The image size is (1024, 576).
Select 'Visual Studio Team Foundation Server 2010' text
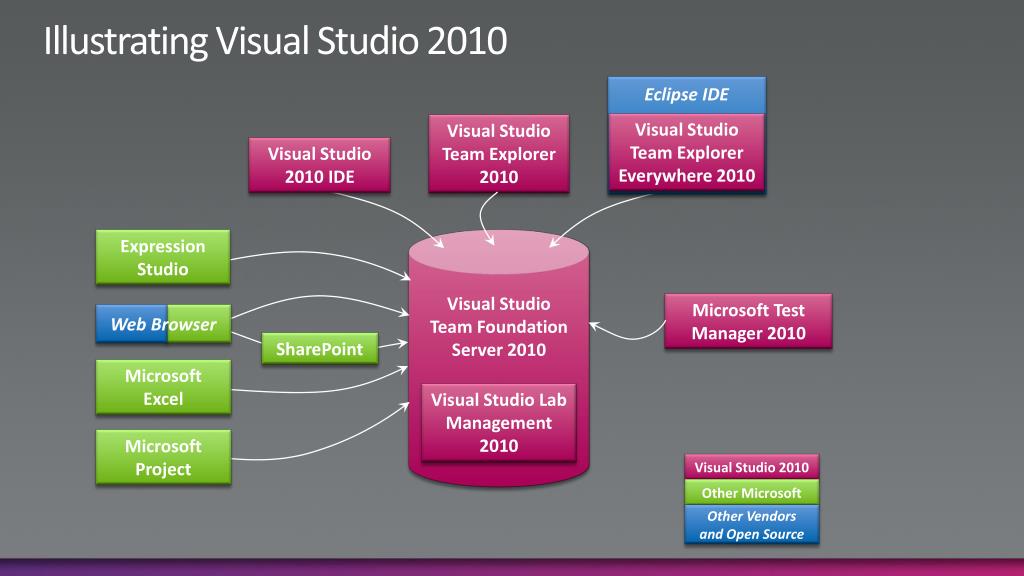tap(499, 327)
